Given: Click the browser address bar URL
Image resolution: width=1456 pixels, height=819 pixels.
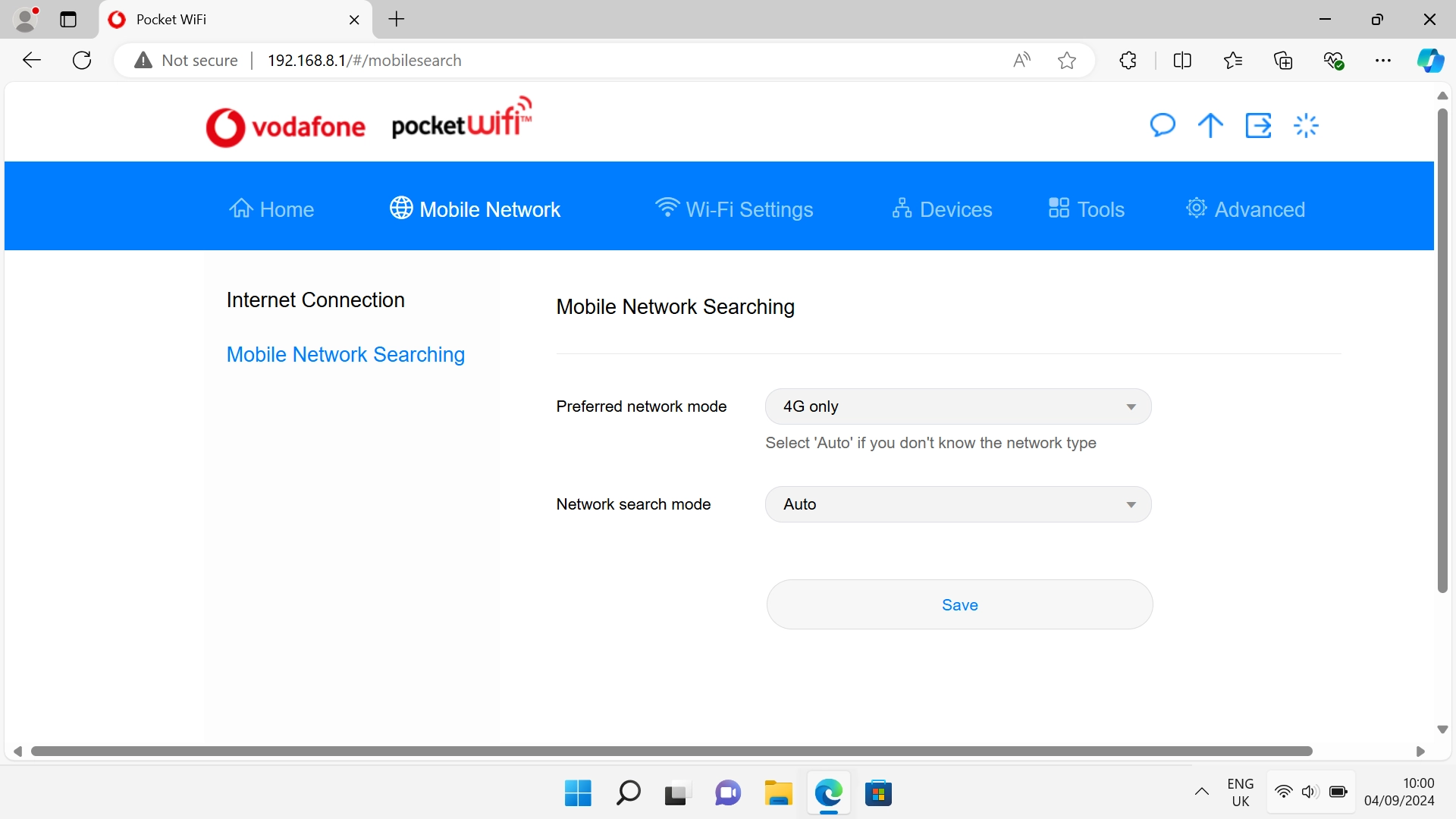Looking at the screenshot, I should tap(364, 61).
